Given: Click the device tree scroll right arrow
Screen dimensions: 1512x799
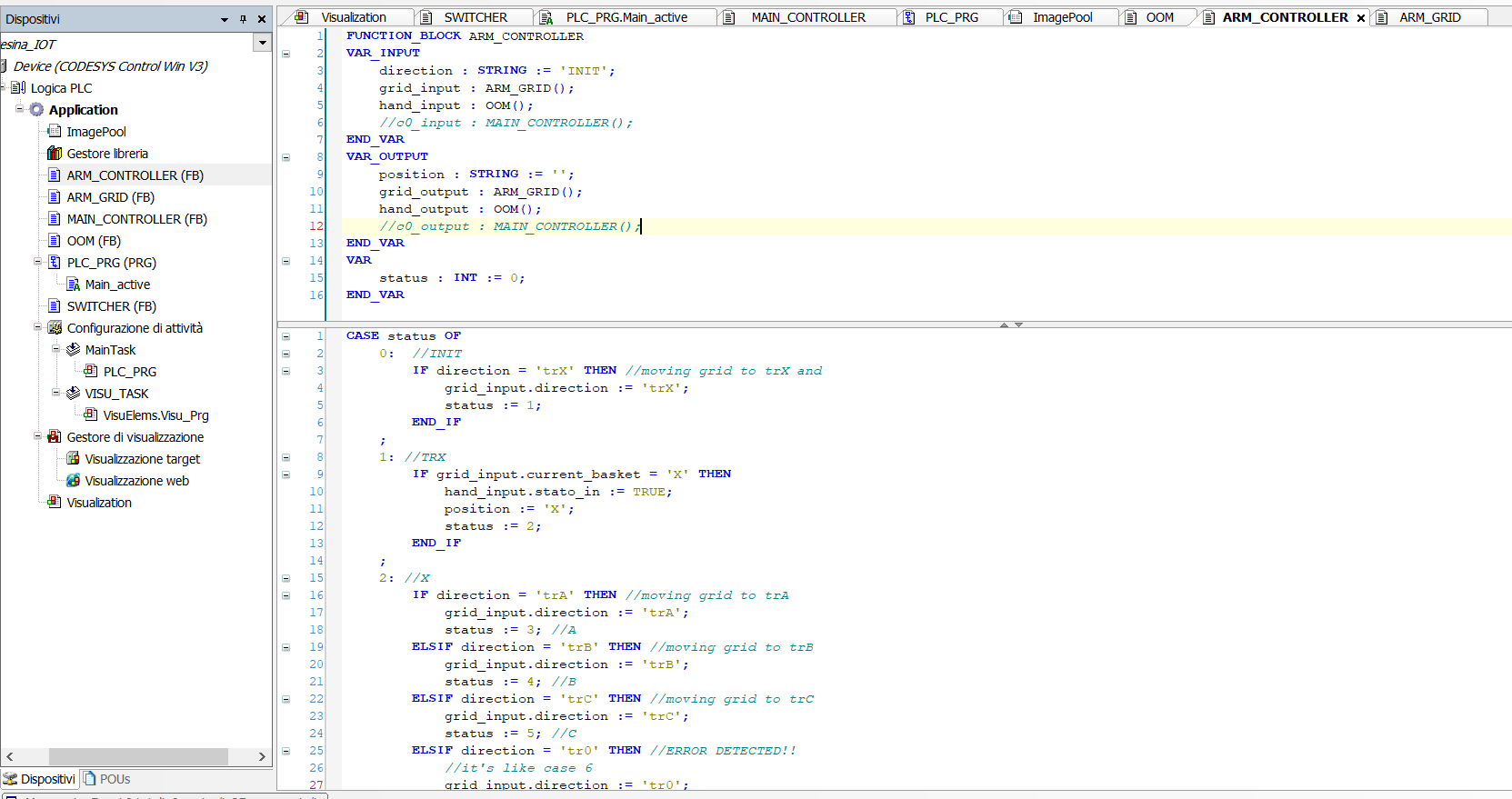Looking at the screenshot, I should point(262,756).
